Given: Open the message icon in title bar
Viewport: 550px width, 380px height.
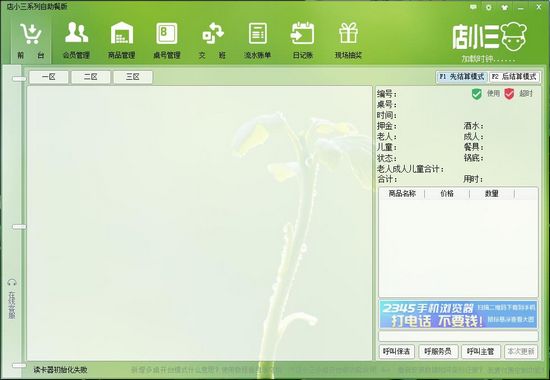Looking at the screenshot, I should [473, 7].
